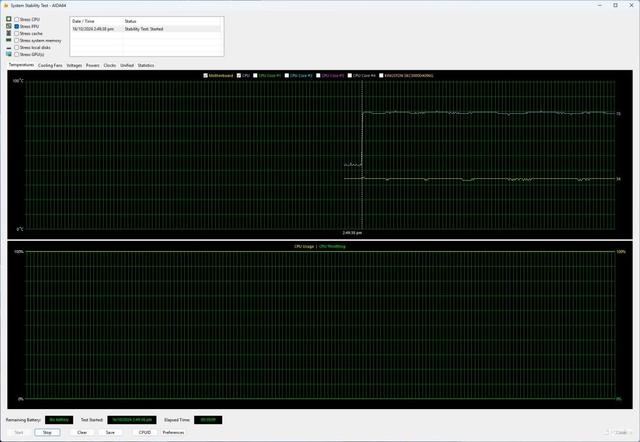640x442 pixels.
Task: Click the disabled Start button
Action: point(19,432)
